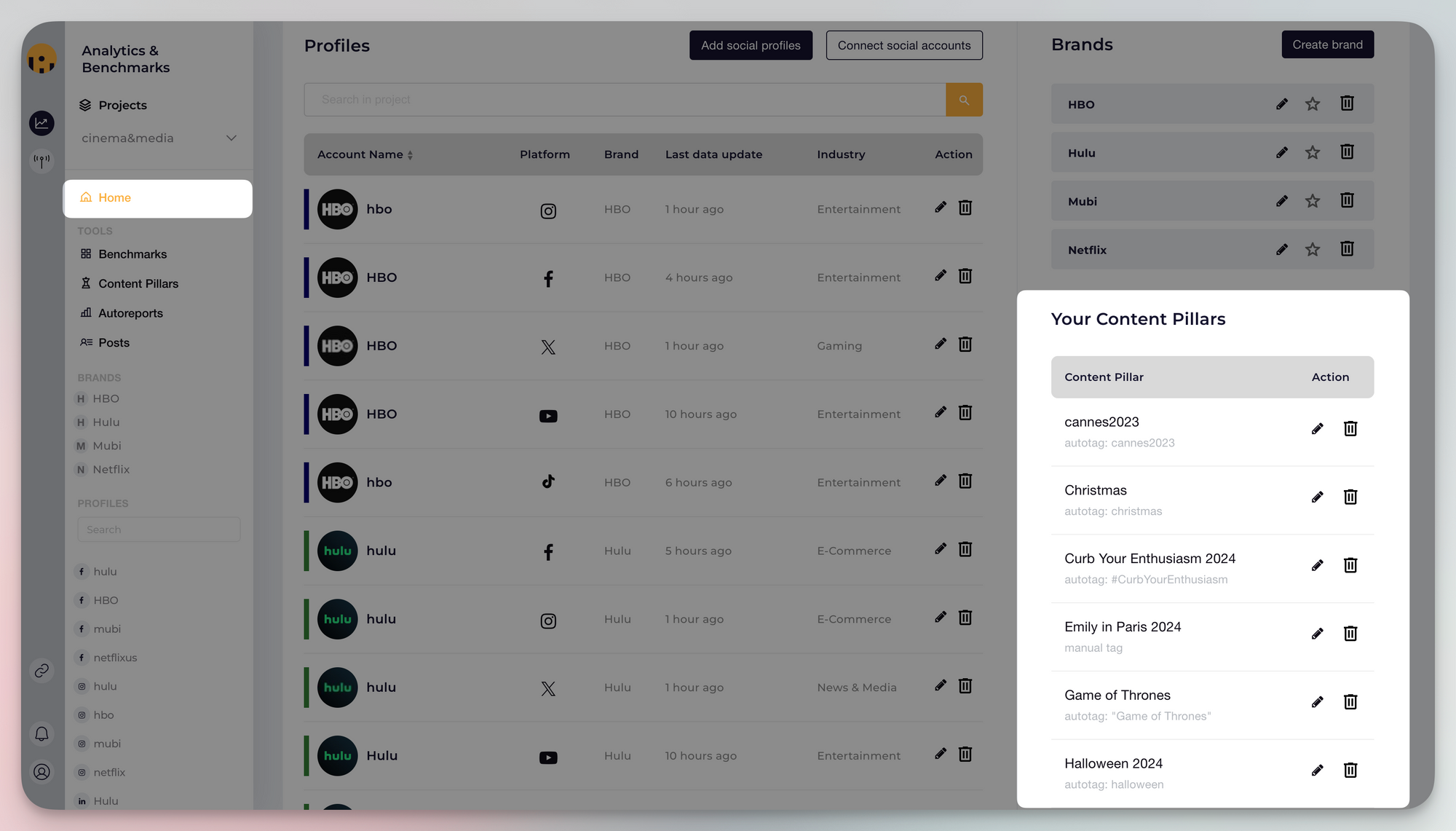Select HBO brand in sidebar
The width and height of the screenshot is (1456, 831).
coord(106,399)
